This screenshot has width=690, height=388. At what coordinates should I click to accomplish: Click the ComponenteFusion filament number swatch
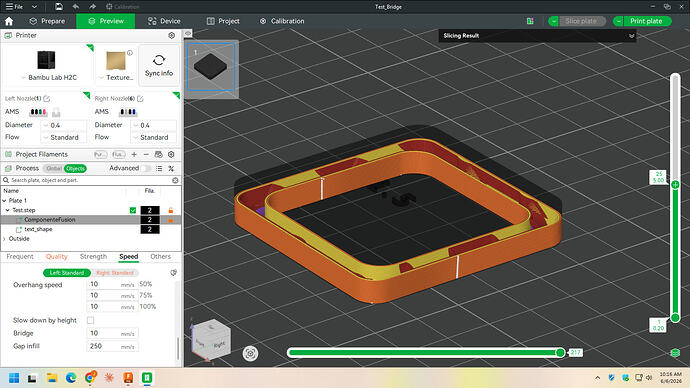(x=150, y=220)
